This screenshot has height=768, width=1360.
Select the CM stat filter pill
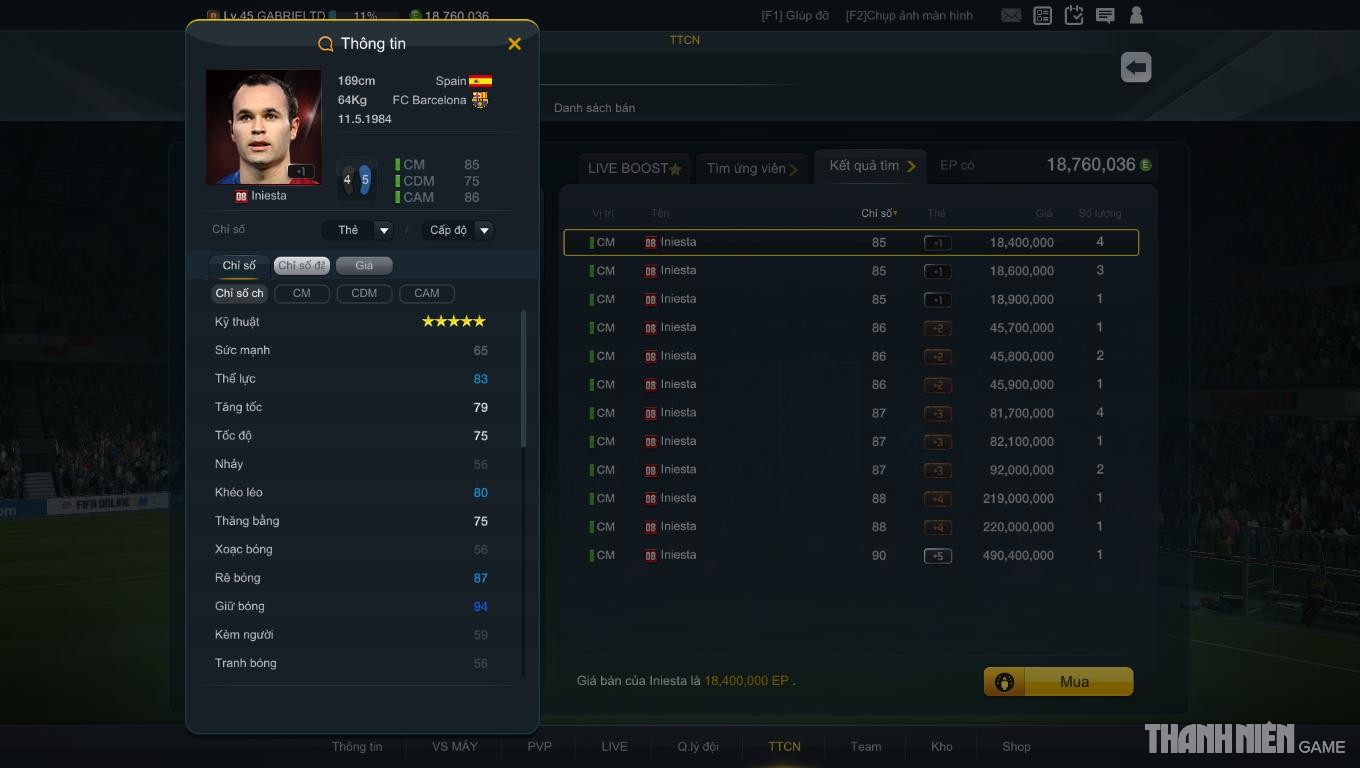[x=301, y=293]
